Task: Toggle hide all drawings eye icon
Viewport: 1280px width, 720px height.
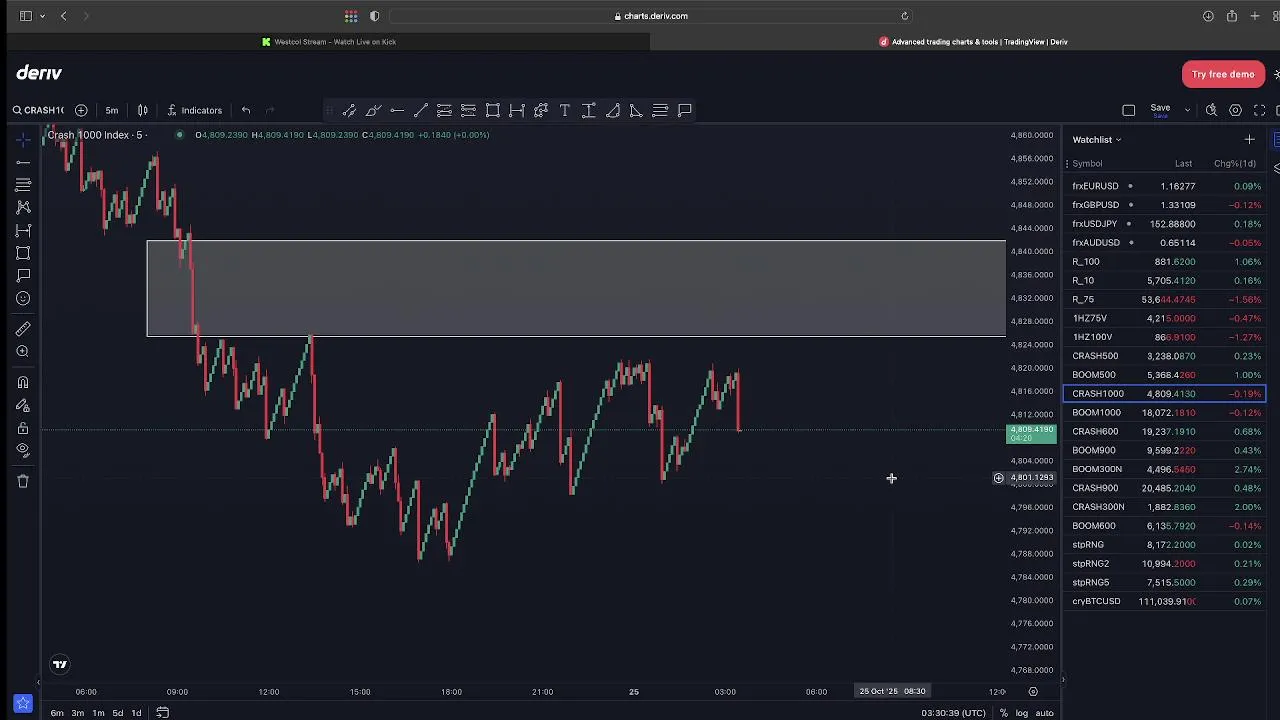Action: 23,451
